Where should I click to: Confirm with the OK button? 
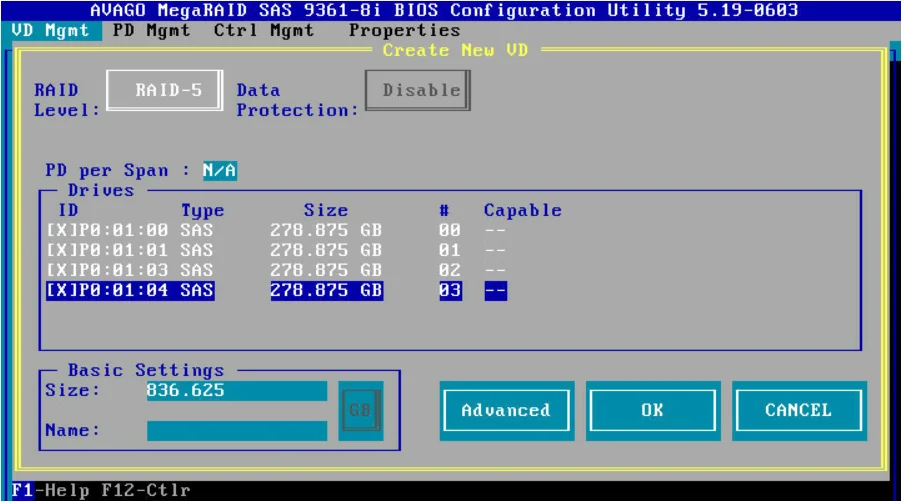click(x=653, y=411)
